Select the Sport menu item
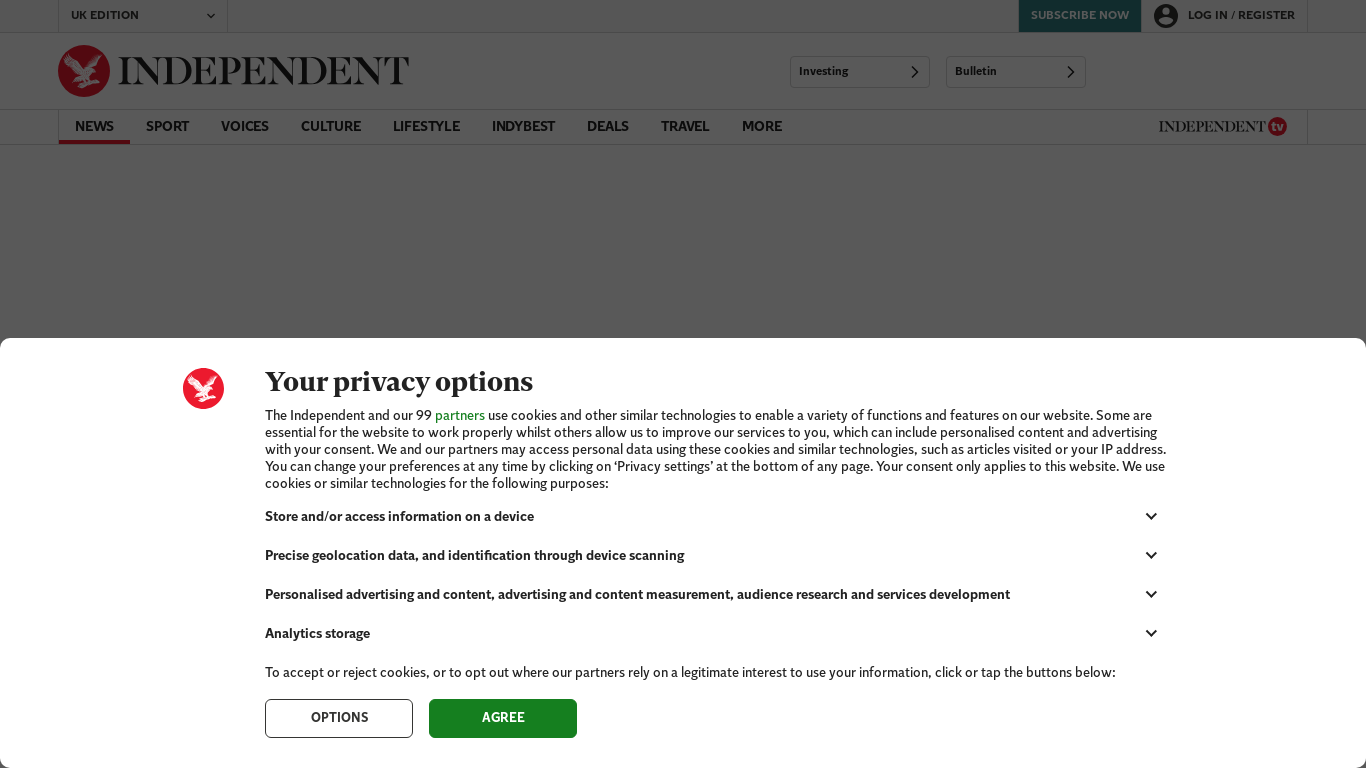The height and width of the screenshot is (768, 1366). 167,127
